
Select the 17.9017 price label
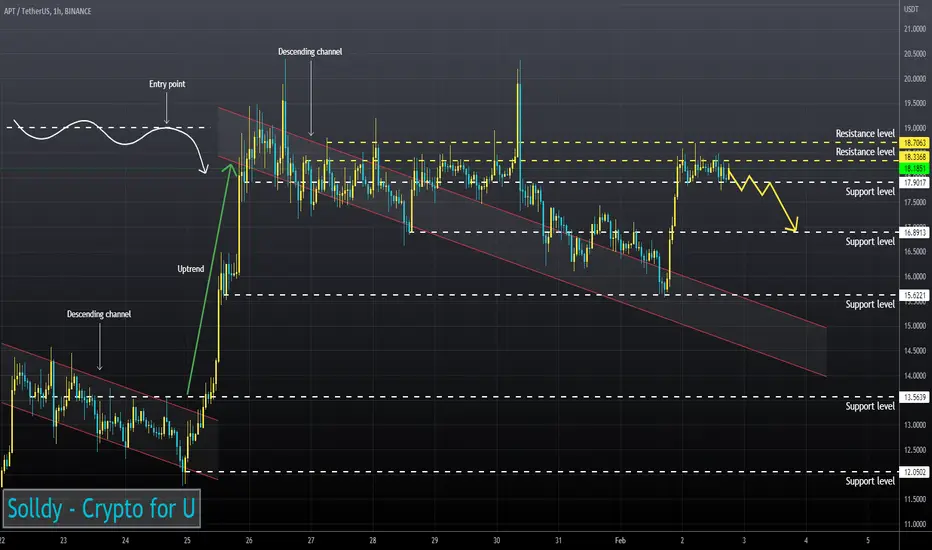tap(915, 183)
